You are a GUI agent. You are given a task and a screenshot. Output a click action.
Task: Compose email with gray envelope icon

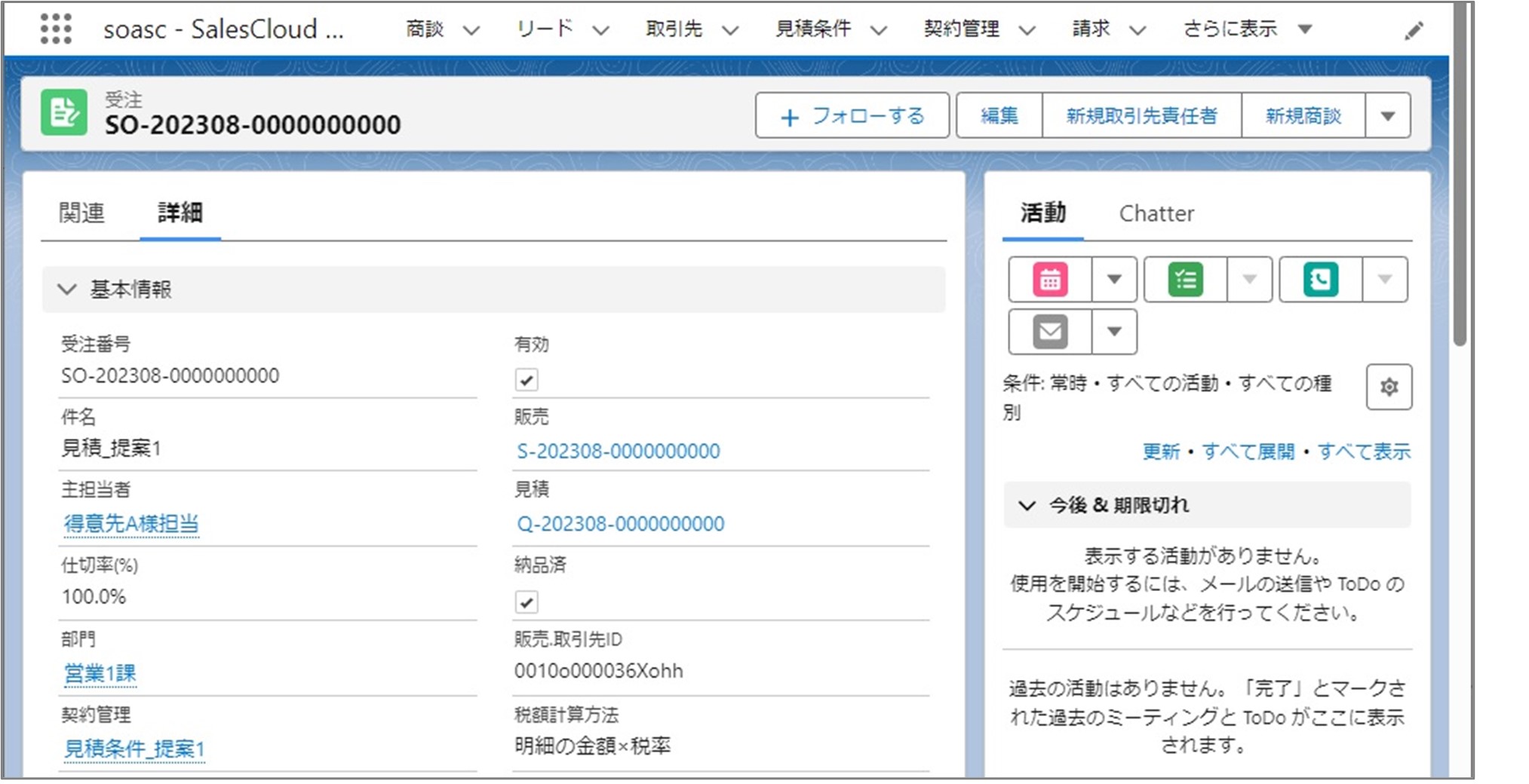[x=1050, y=332]
